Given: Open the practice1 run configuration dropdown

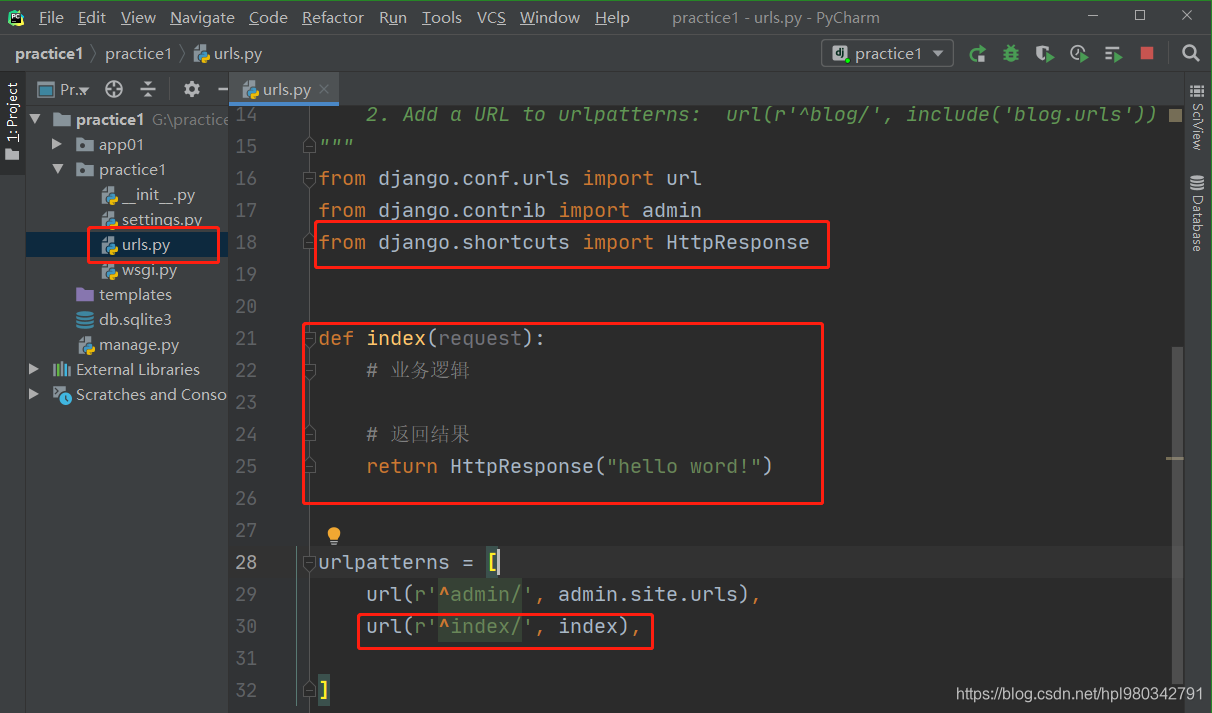Looking at the screenshot, I should (887, 54).
